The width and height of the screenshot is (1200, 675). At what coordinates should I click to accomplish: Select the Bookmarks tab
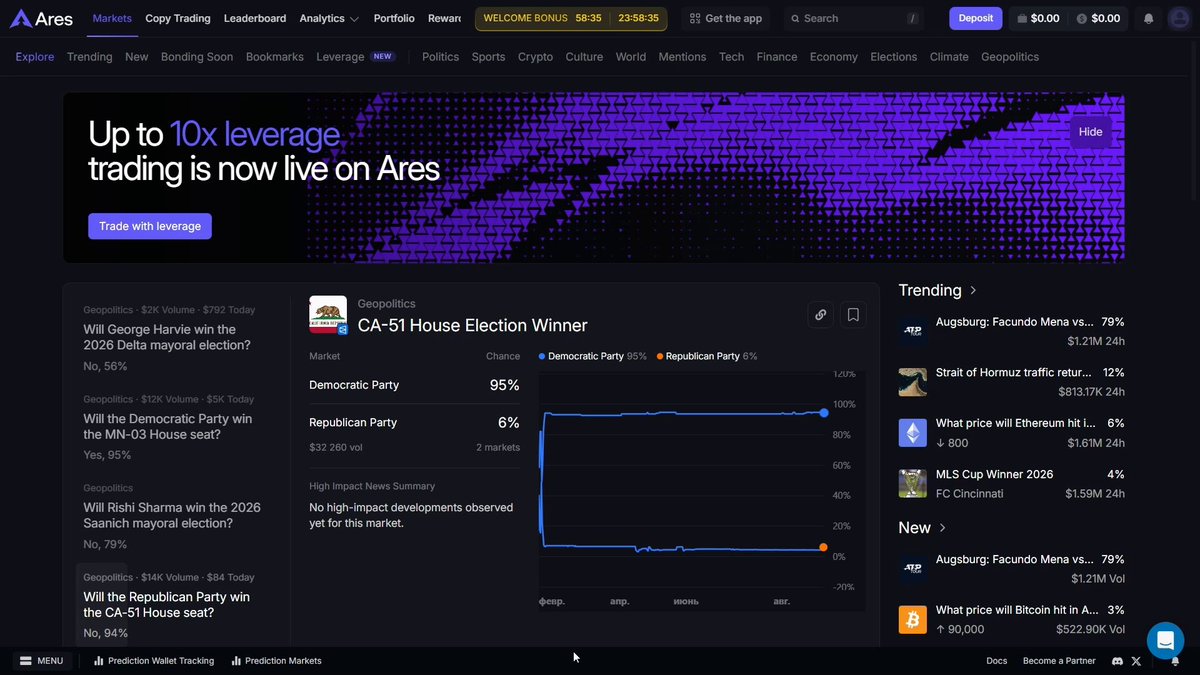point(275,57)
